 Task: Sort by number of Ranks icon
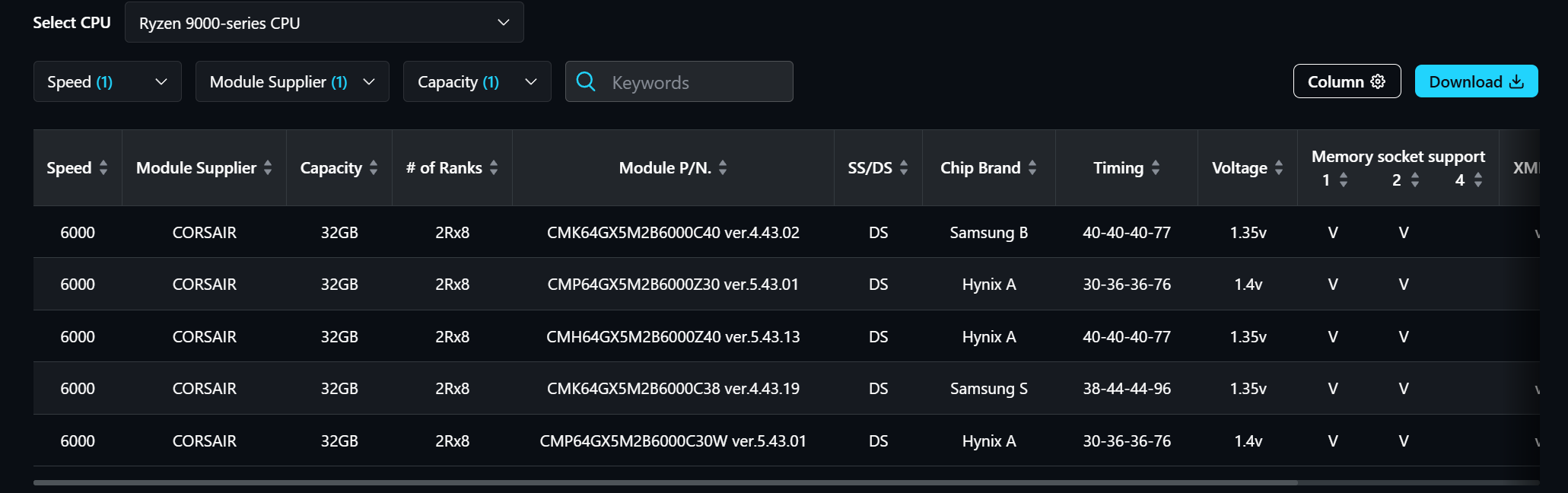pyautogui.click(x=494, y=168)
